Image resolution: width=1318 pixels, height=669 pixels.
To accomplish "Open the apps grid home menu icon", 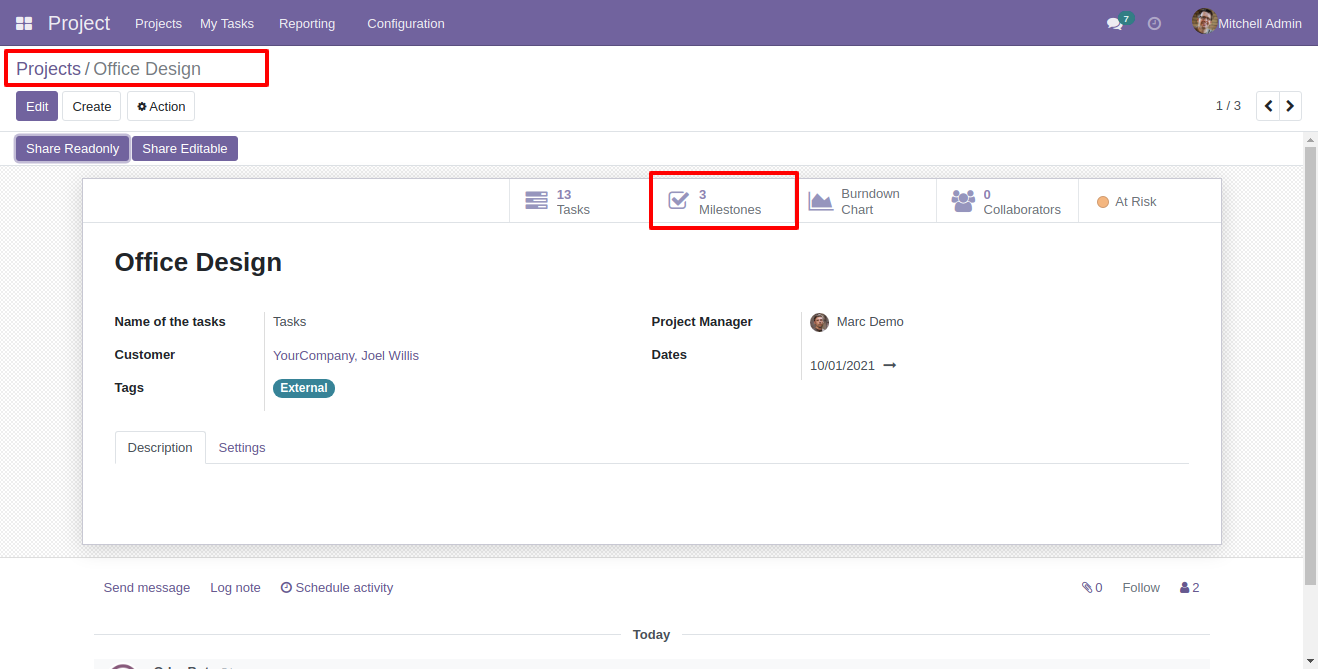I will [x=24, y=23].
